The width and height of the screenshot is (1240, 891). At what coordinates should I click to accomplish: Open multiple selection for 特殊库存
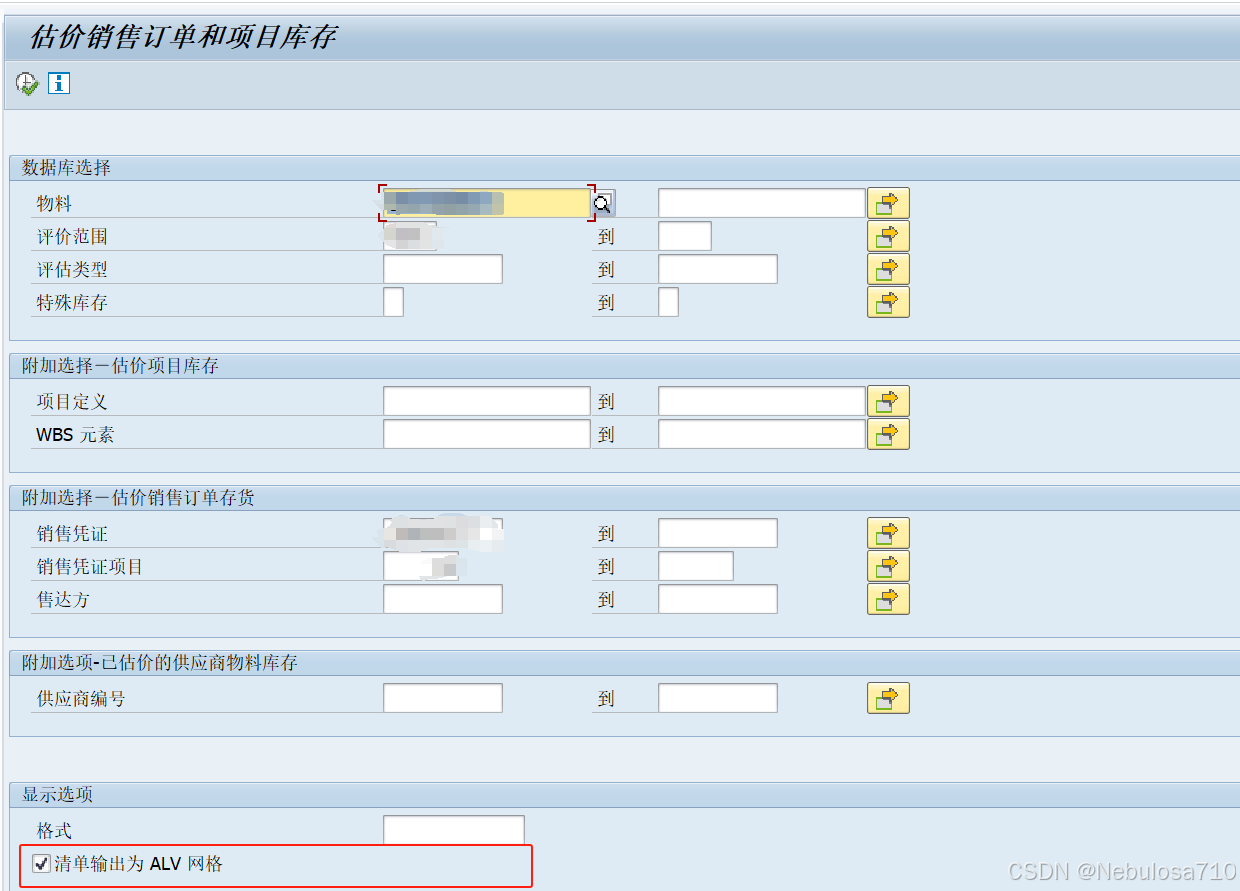tap(888, 302)
